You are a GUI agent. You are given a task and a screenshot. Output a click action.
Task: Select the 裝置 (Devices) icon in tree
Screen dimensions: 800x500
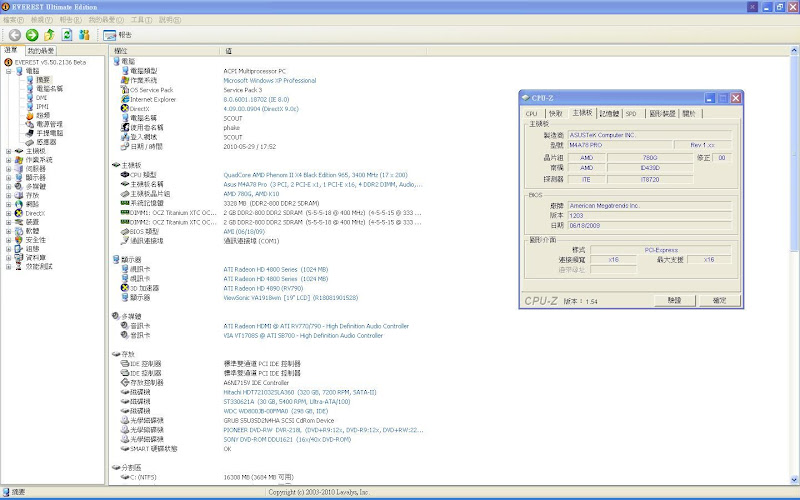(19, 222)
